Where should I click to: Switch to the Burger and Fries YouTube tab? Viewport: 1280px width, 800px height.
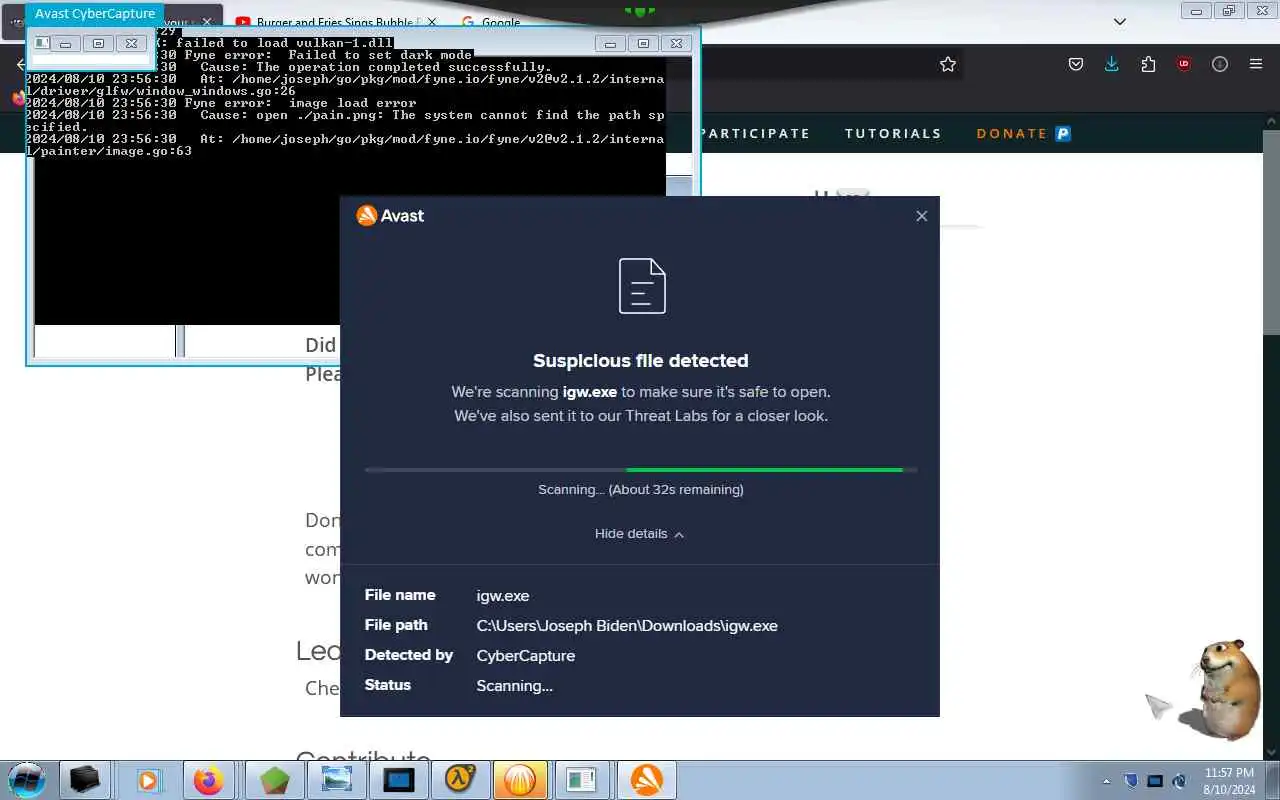click(337, 22)
